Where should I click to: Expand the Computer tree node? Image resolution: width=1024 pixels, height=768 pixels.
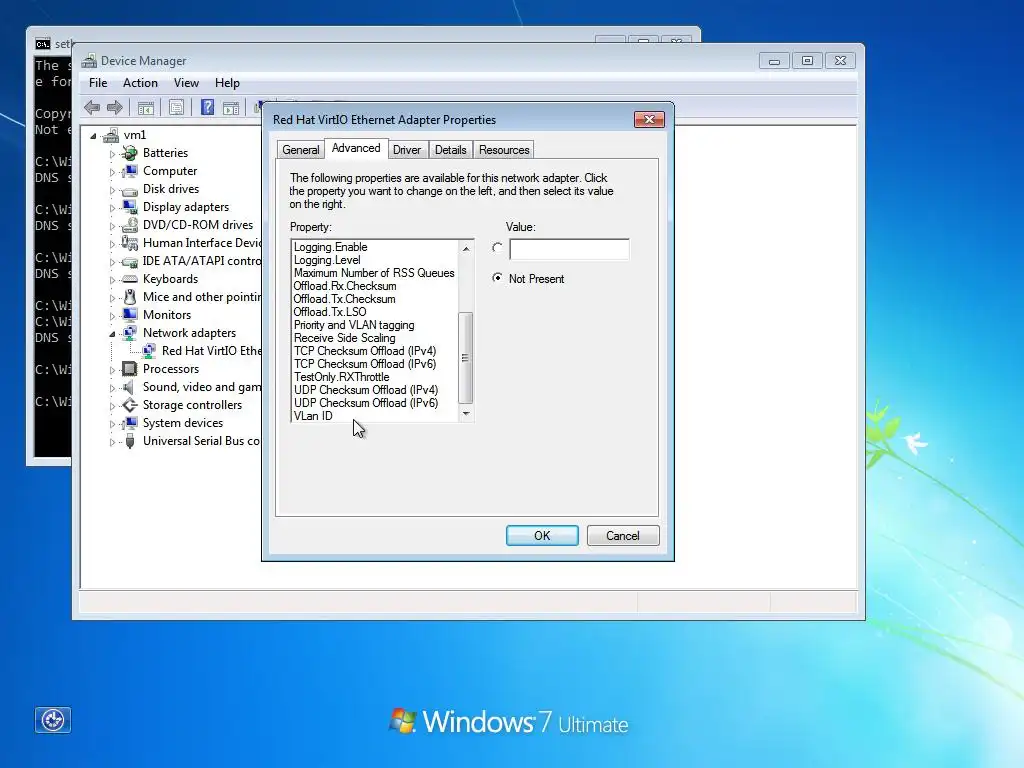112,172
